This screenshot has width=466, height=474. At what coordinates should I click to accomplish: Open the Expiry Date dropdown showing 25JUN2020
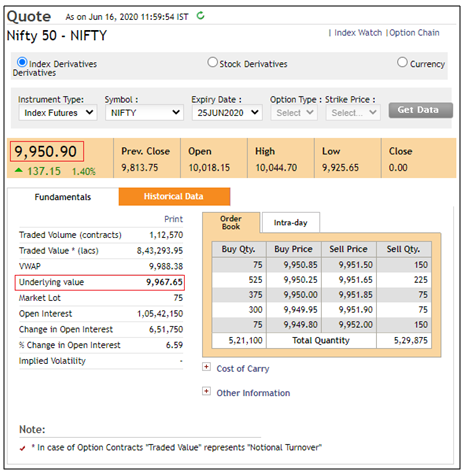227,113
